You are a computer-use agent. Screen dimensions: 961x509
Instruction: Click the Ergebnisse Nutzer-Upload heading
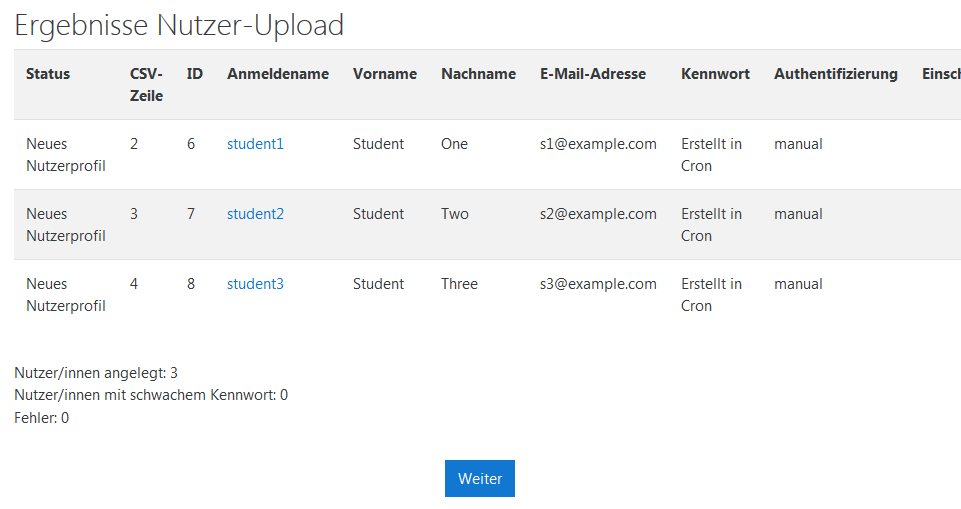tap(179, 25)
